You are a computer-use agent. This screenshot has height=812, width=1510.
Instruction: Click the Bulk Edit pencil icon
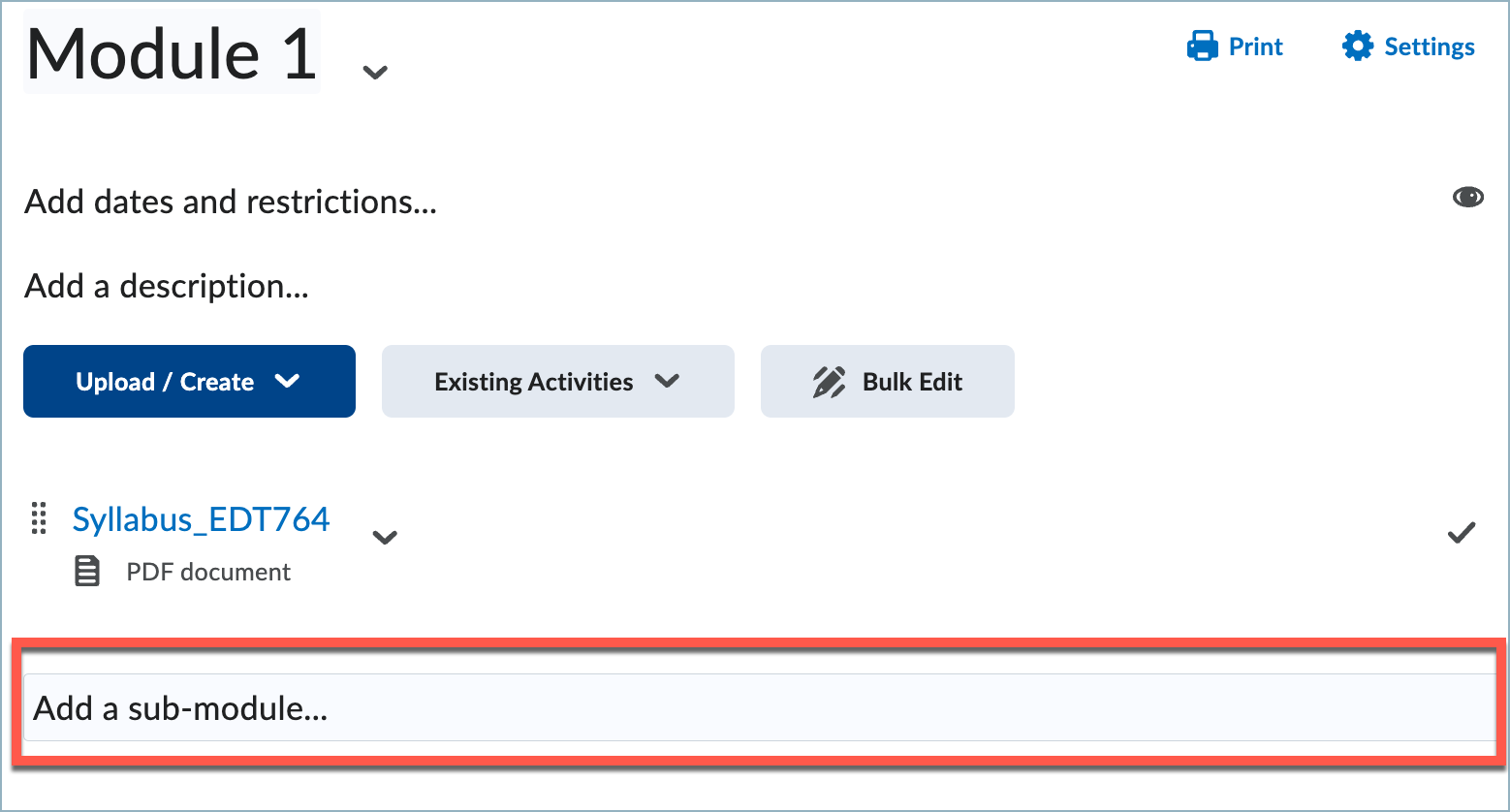click(x=829, y=382)
